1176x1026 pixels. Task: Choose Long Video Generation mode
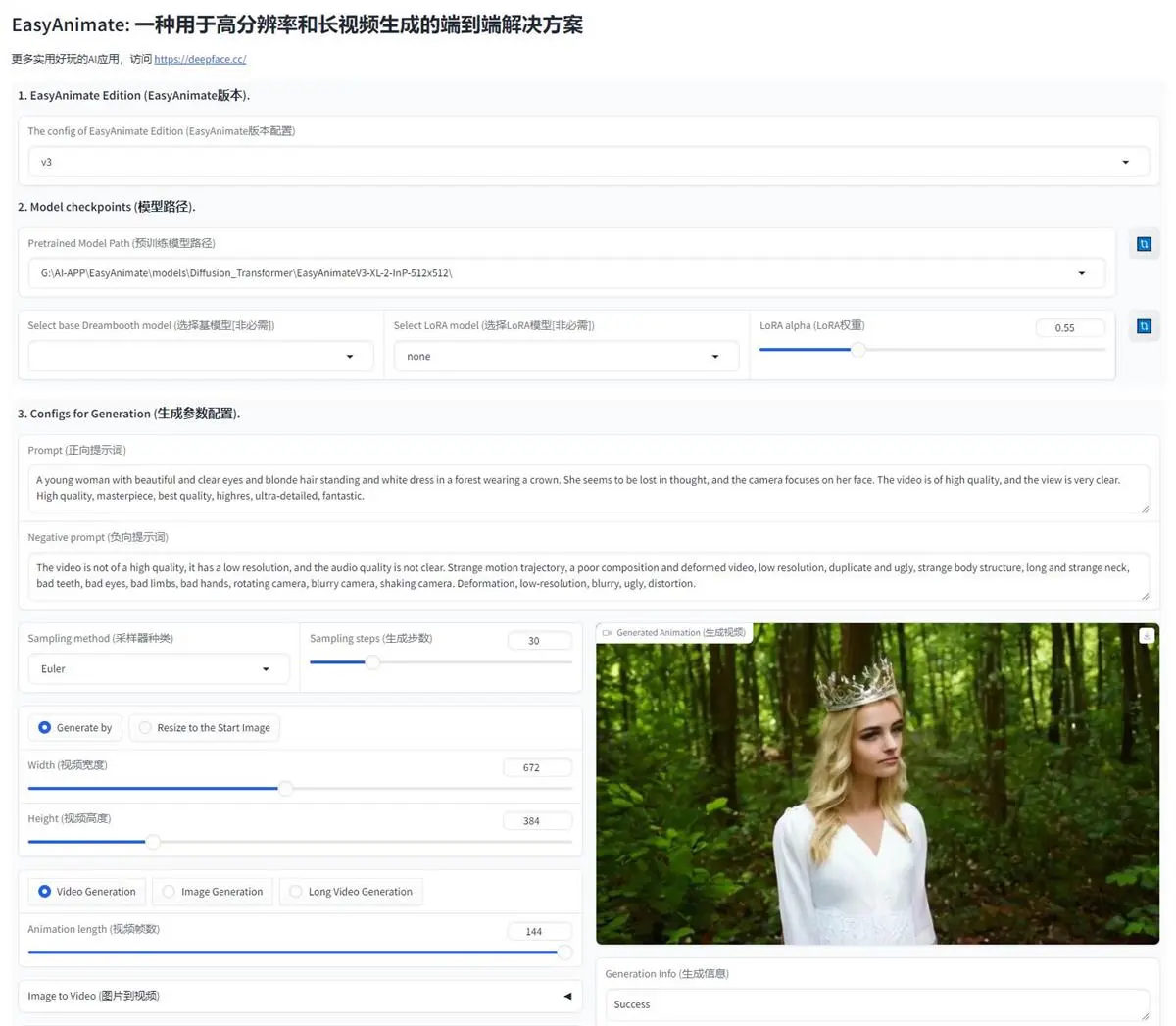point(351,891)
